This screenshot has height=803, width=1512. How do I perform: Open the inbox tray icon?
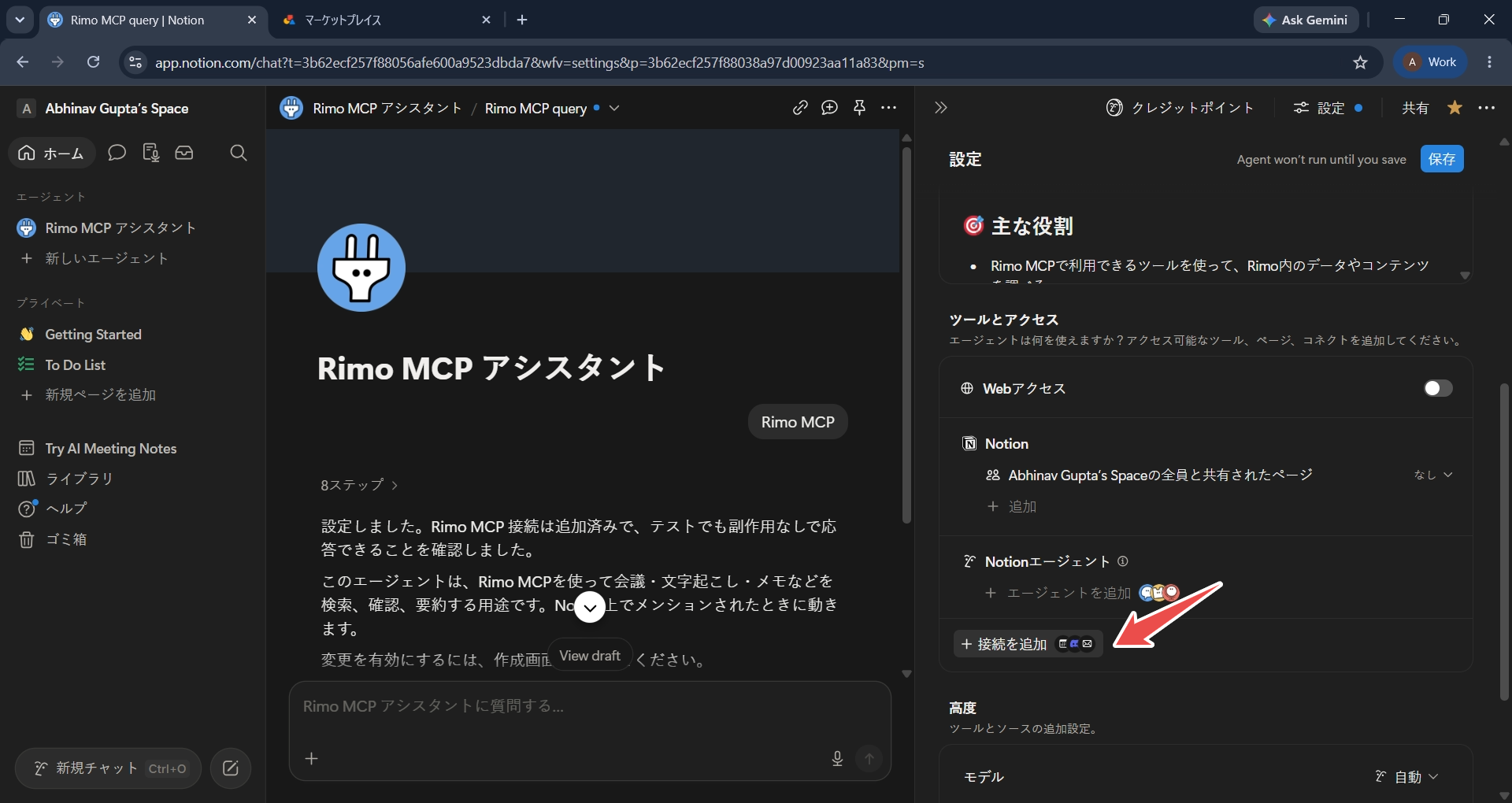click(184, 153)
